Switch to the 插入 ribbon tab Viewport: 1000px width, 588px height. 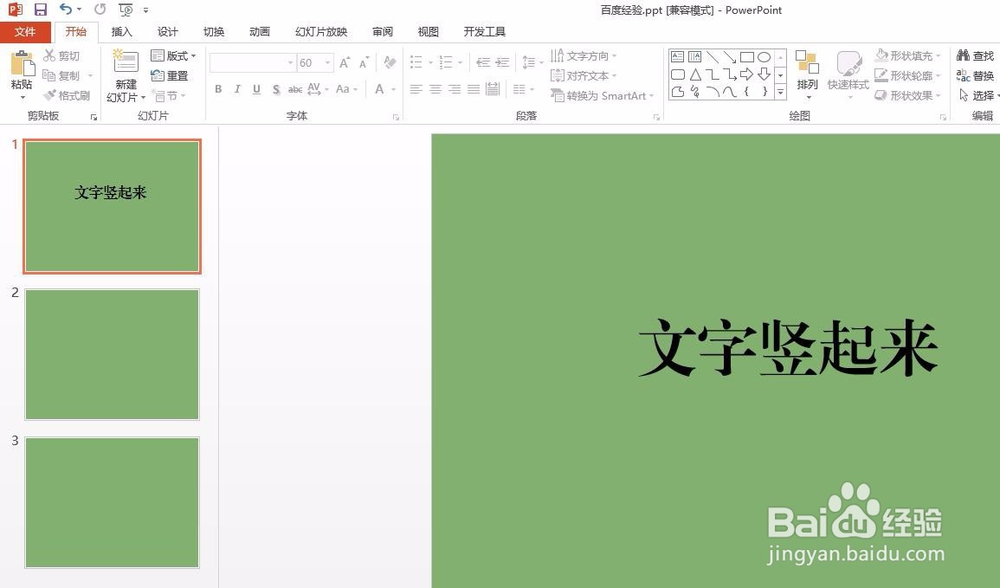pyautogui.click(x=121, y=31)
